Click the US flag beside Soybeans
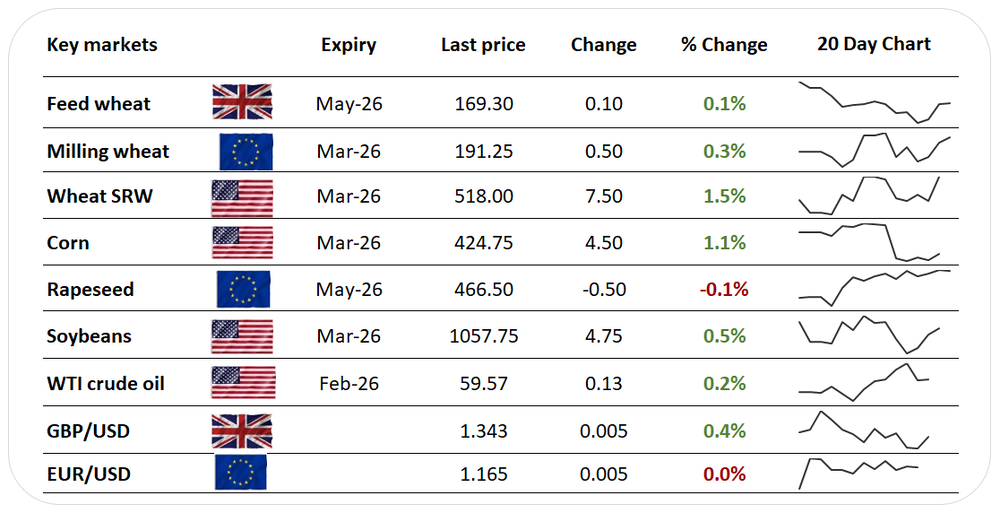Viewport: 1000px width, 513px height. click(242, 336)
